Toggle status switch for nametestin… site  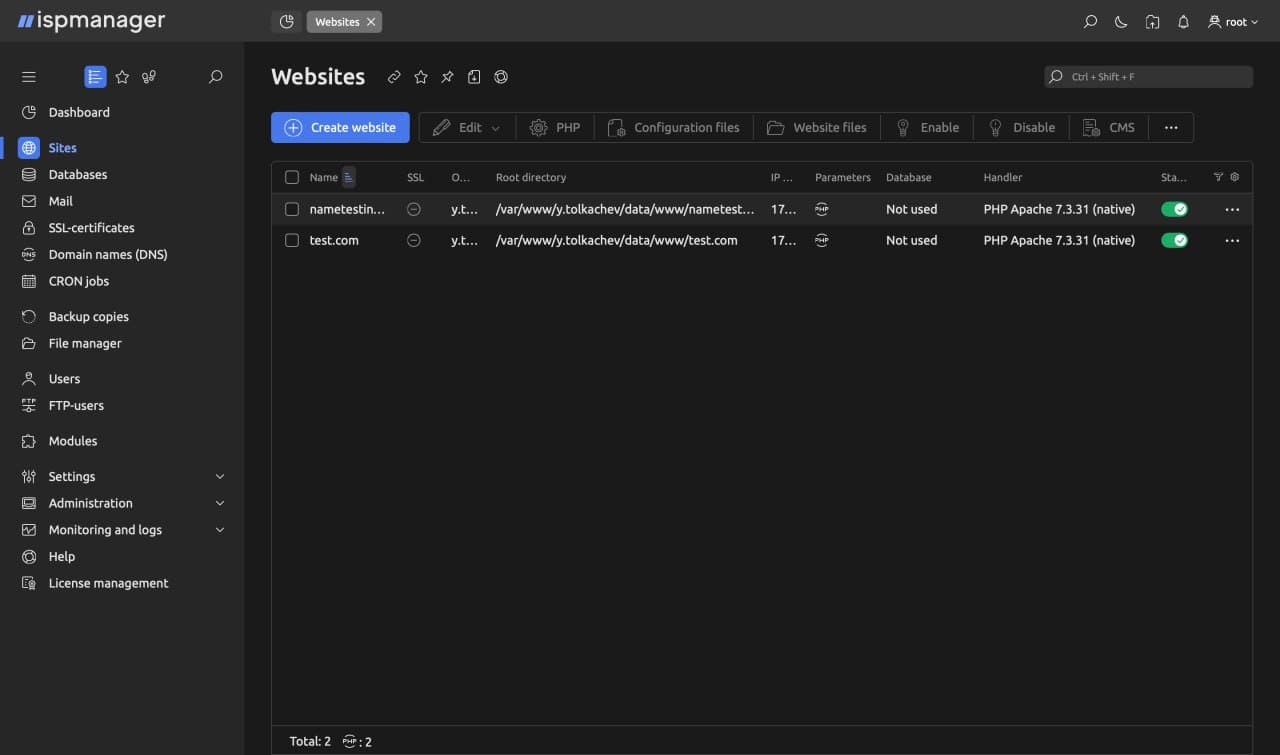click(1174, 209)
